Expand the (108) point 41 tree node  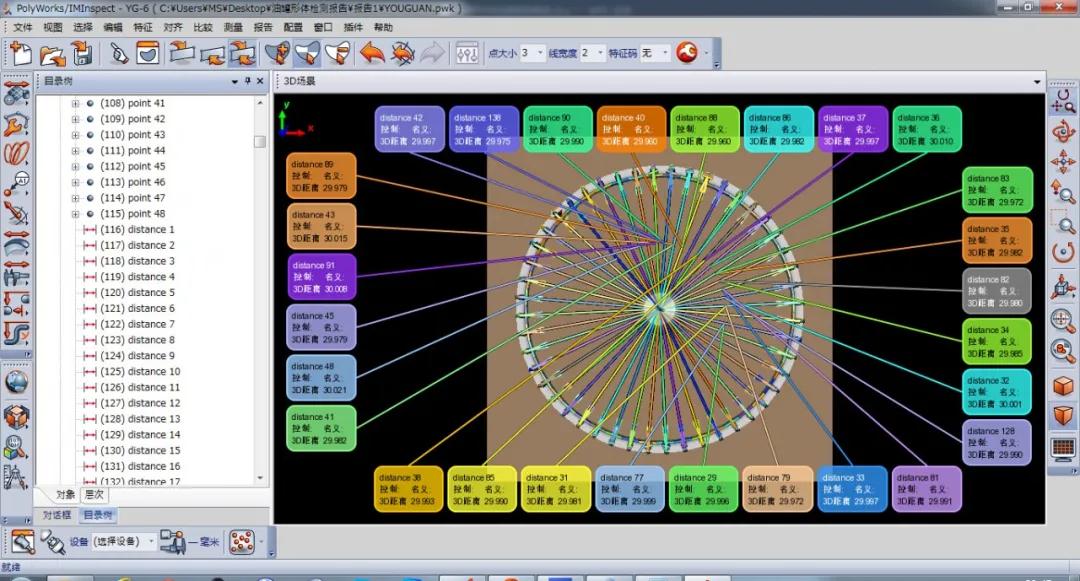tap(75, 104)
